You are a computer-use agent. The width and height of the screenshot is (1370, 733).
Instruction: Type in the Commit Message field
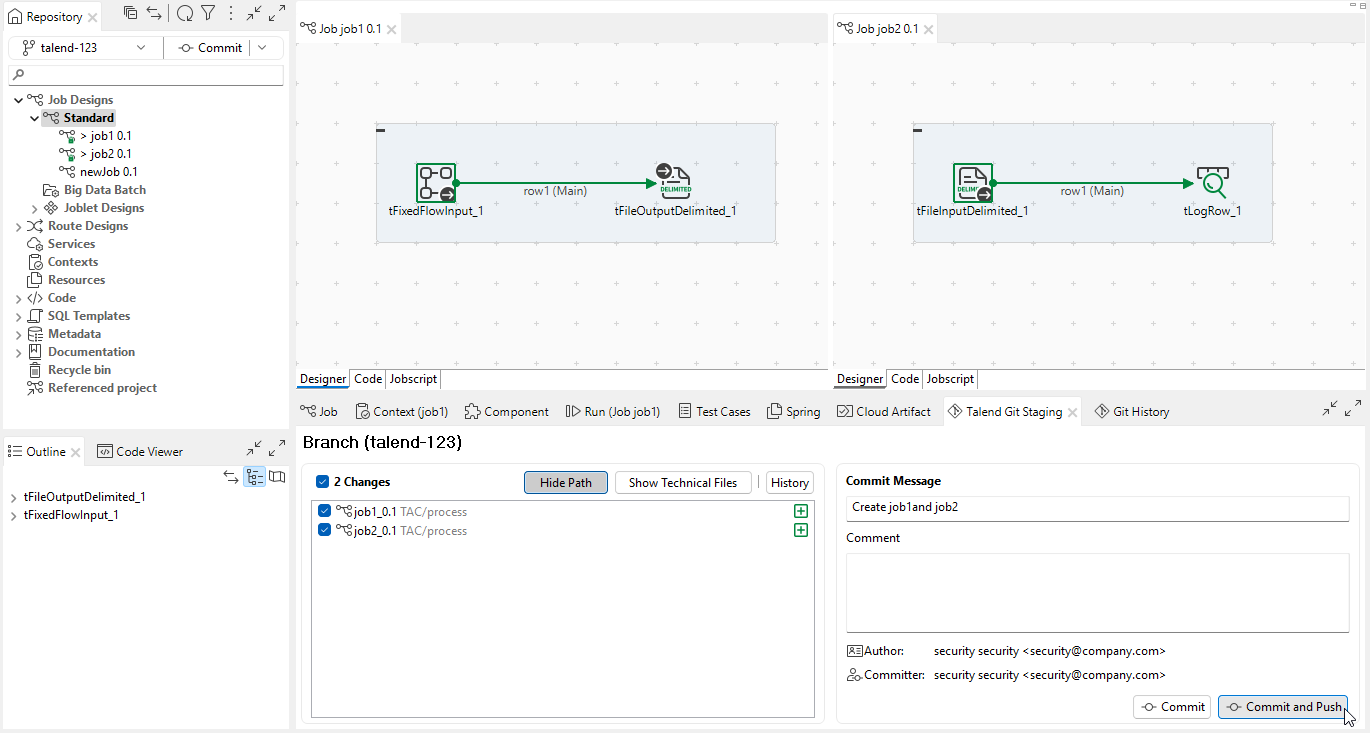coord(1097,507)
